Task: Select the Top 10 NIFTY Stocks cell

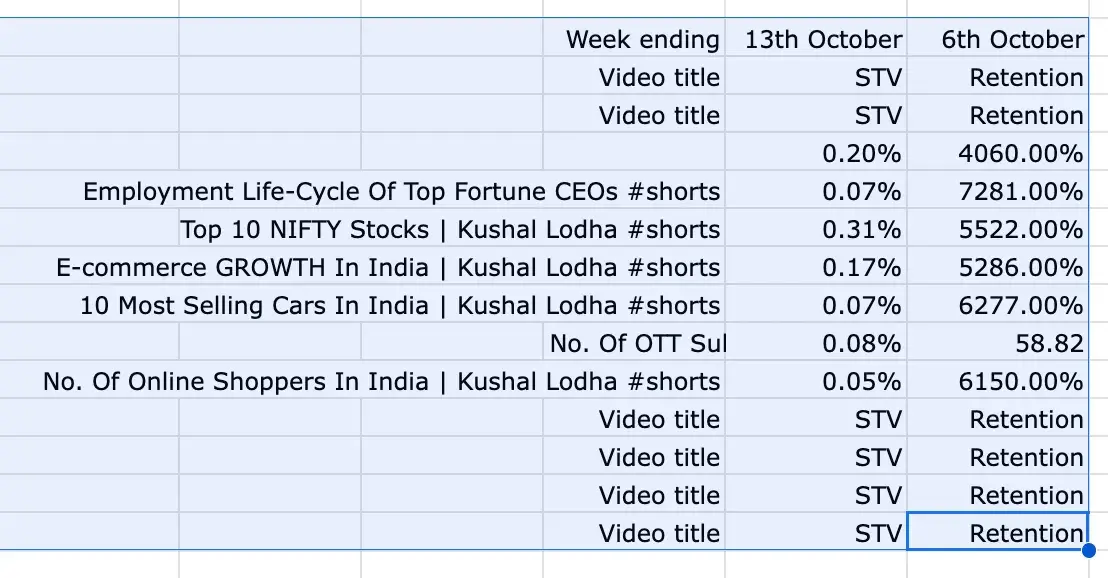Action: [450, 230]
